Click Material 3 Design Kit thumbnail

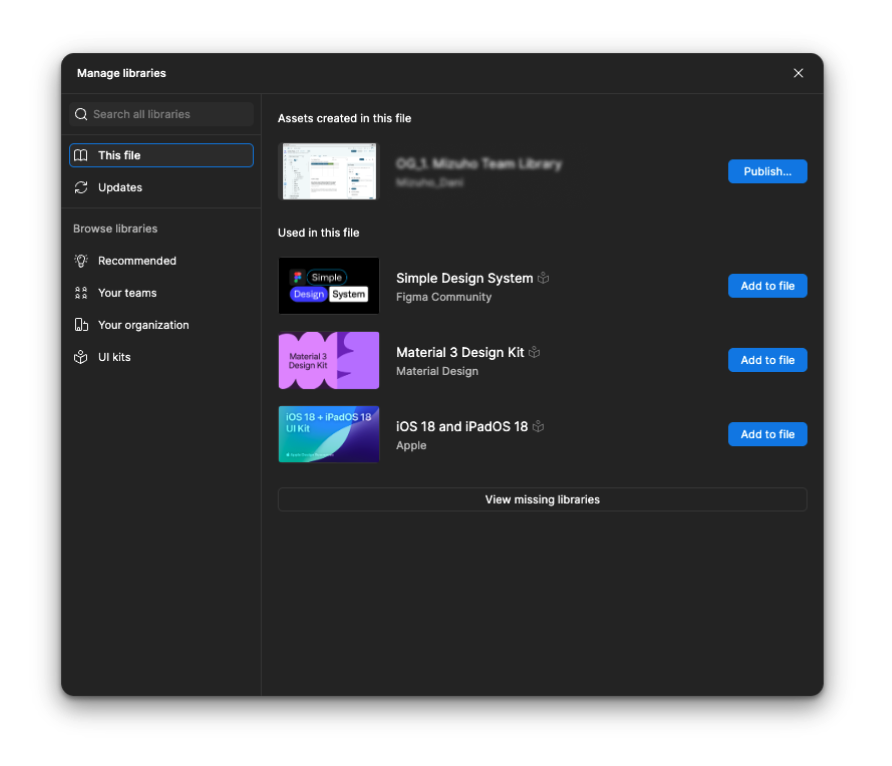(x=329, y=360)
